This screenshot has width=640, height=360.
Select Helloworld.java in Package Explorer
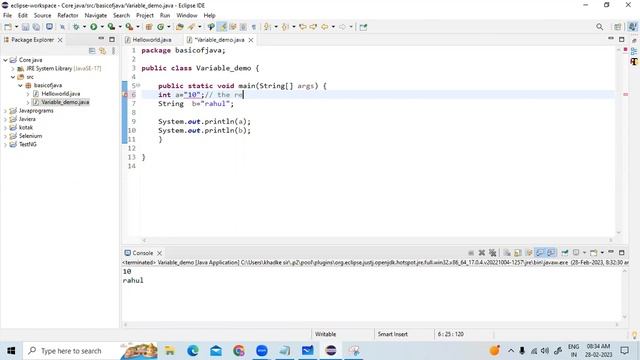tap(60, 94)
